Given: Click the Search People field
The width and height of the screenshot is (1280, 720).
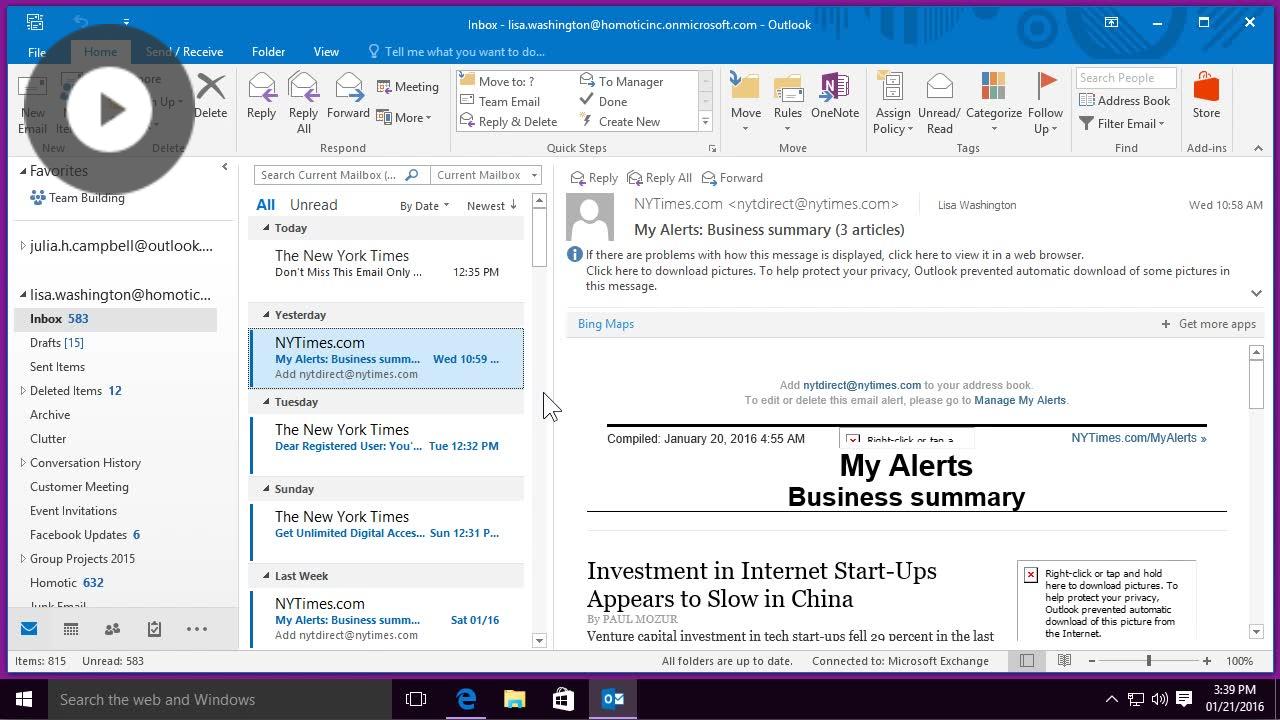Looking at the screenshot, I should (1126, 78).
